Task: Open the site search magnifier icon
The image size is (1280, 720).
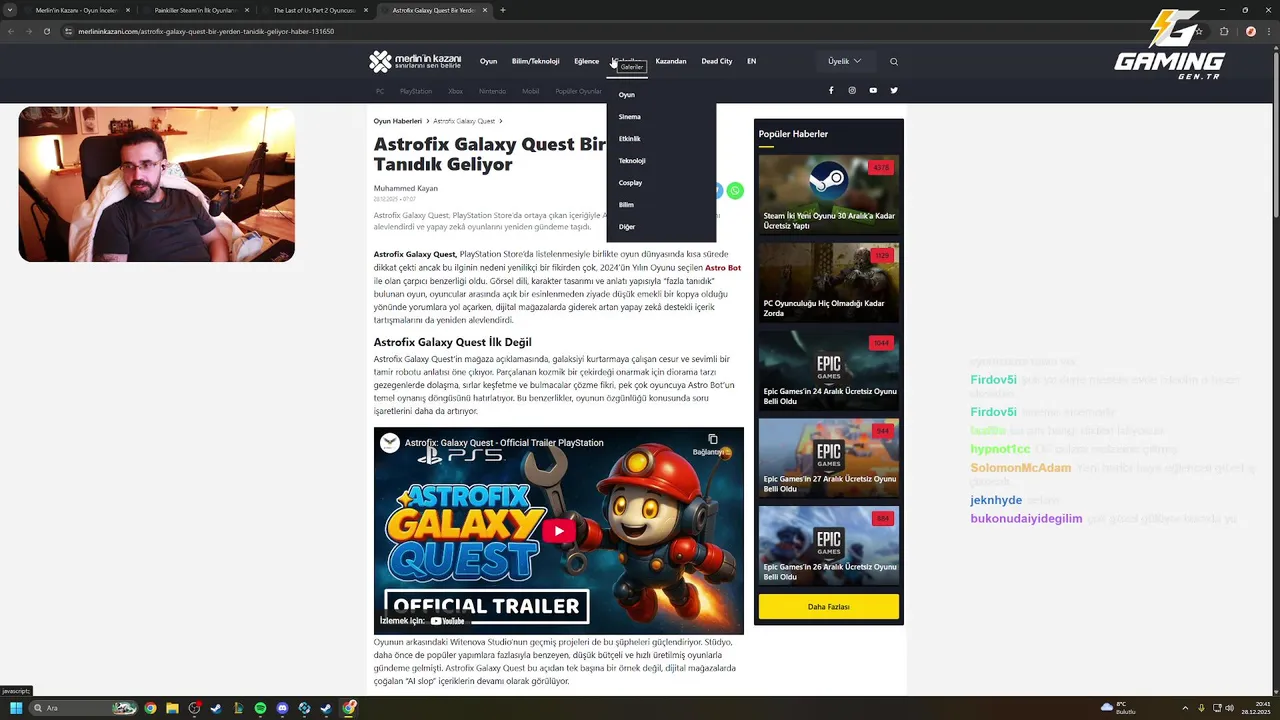Action: 894,61
